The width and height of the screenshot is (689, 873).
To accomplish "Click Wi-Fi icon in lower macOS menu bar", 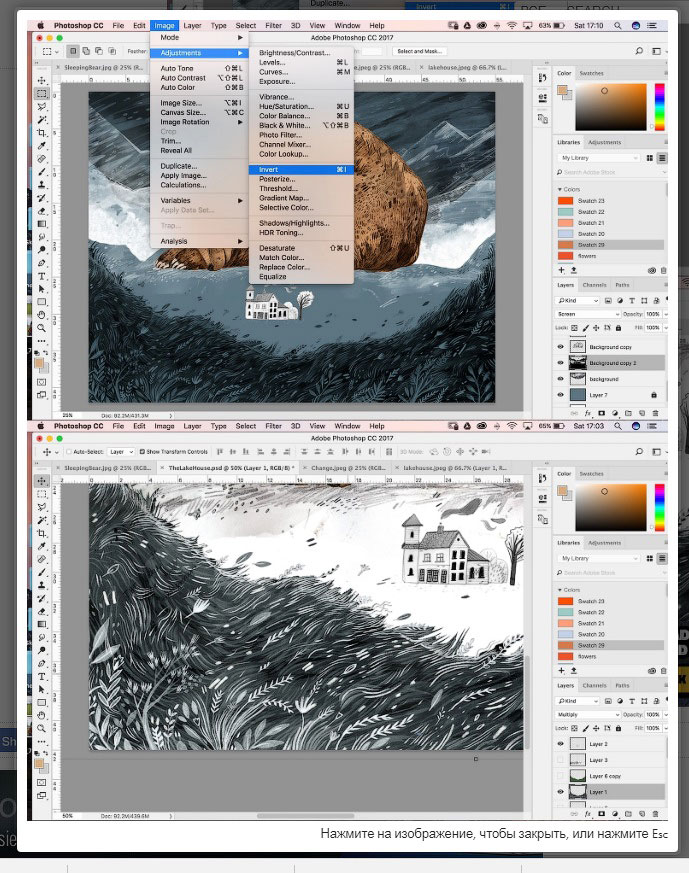I will [511, 426].
